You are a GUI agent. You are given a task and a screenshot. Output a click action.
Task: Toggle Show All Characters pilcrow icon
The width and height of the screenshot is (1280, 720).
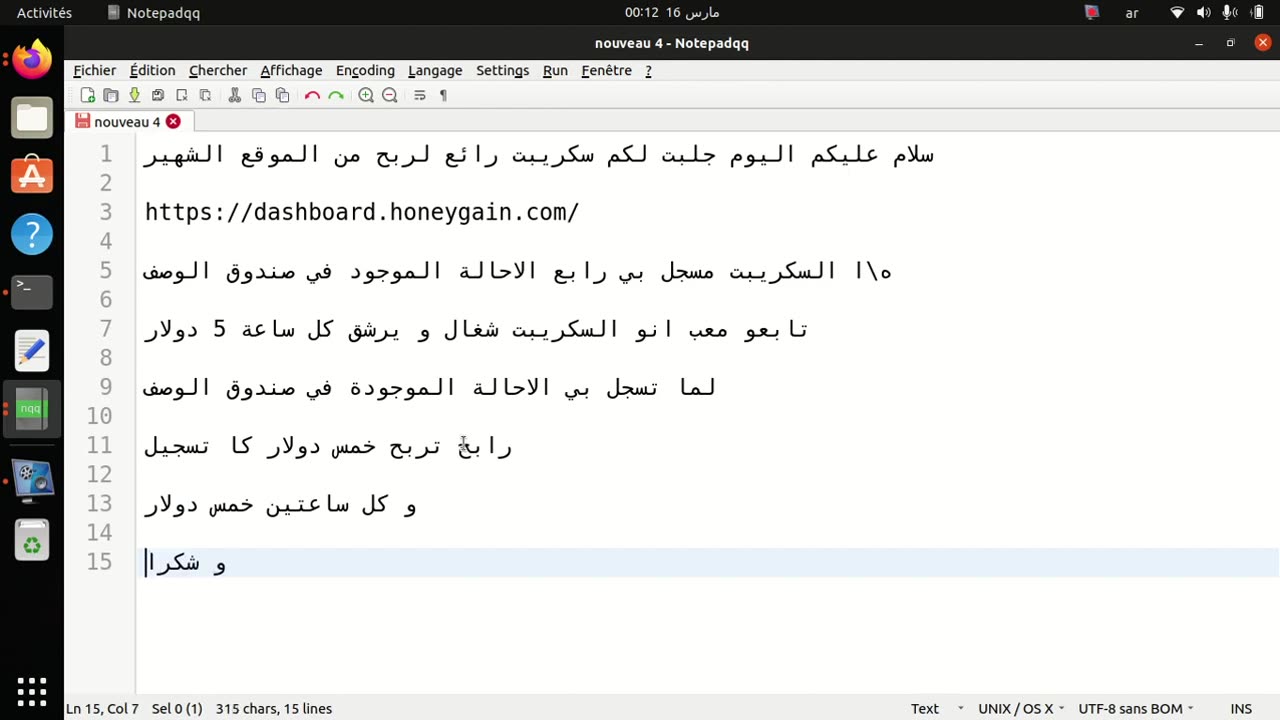click(x=443, y=95)
